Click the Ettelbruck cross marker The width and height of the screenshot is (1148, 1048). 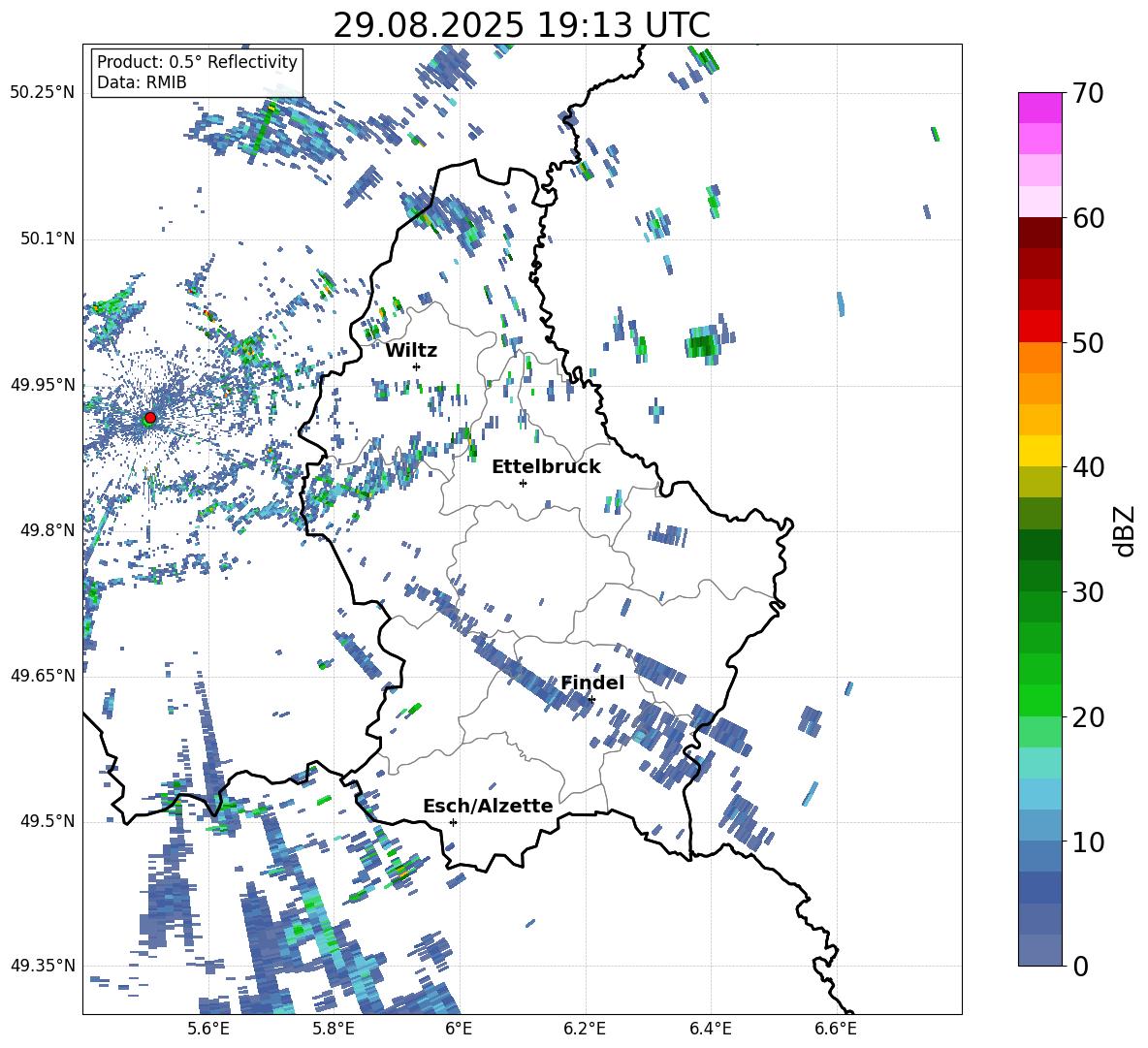[x=523, y=483]
